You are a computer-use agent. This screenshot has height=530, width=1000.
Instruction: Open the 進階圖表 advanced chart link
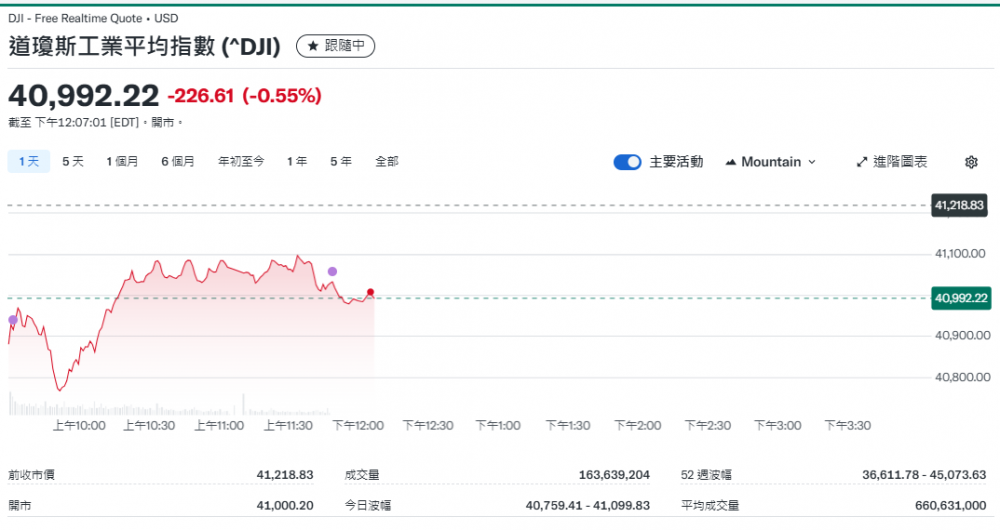click(x=900, y=162)
